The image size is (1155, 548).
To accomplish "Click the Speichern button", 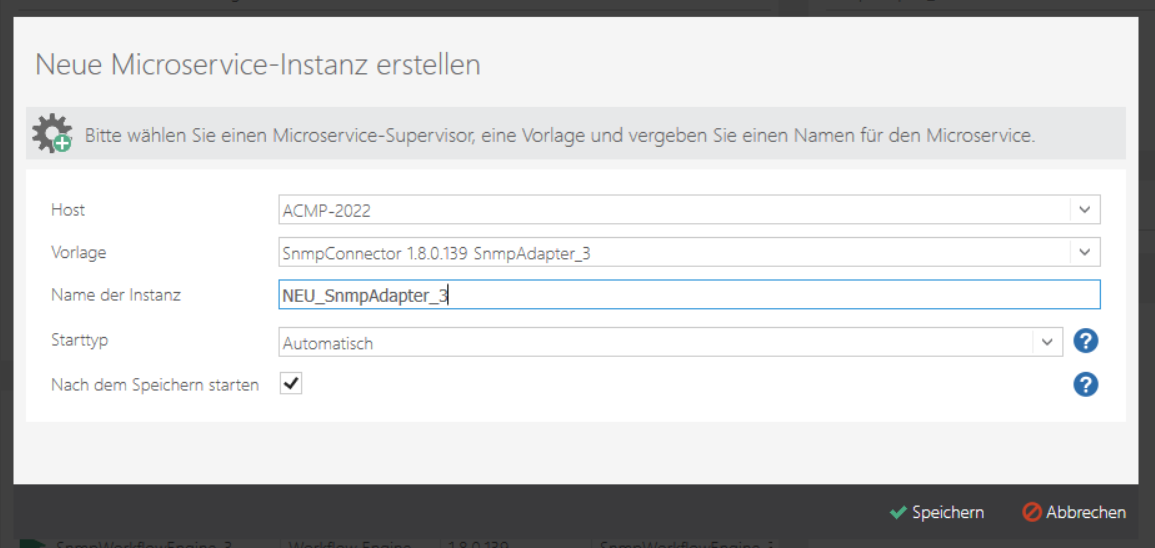I will pos(936,512).
